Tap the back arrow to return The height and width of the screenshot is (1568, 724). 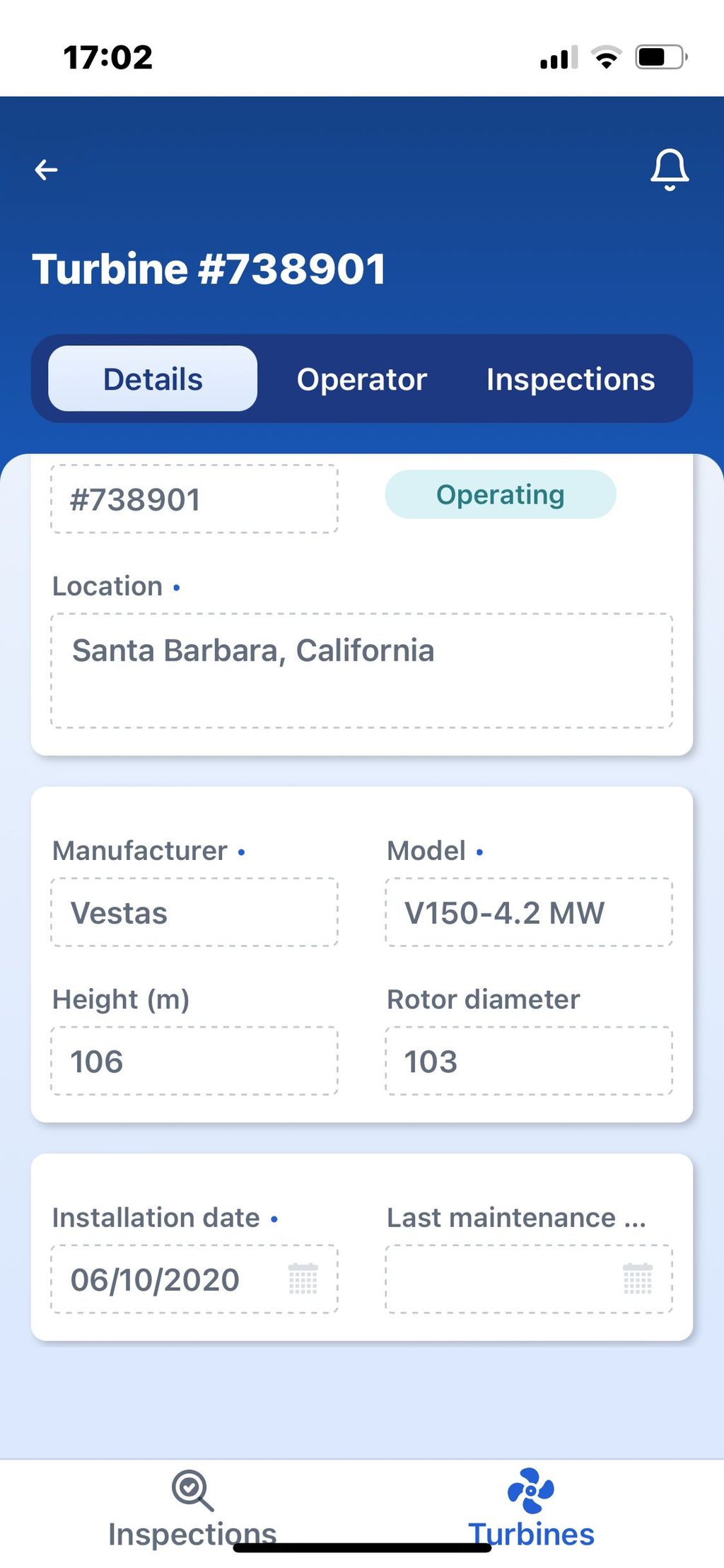[46, 169]
